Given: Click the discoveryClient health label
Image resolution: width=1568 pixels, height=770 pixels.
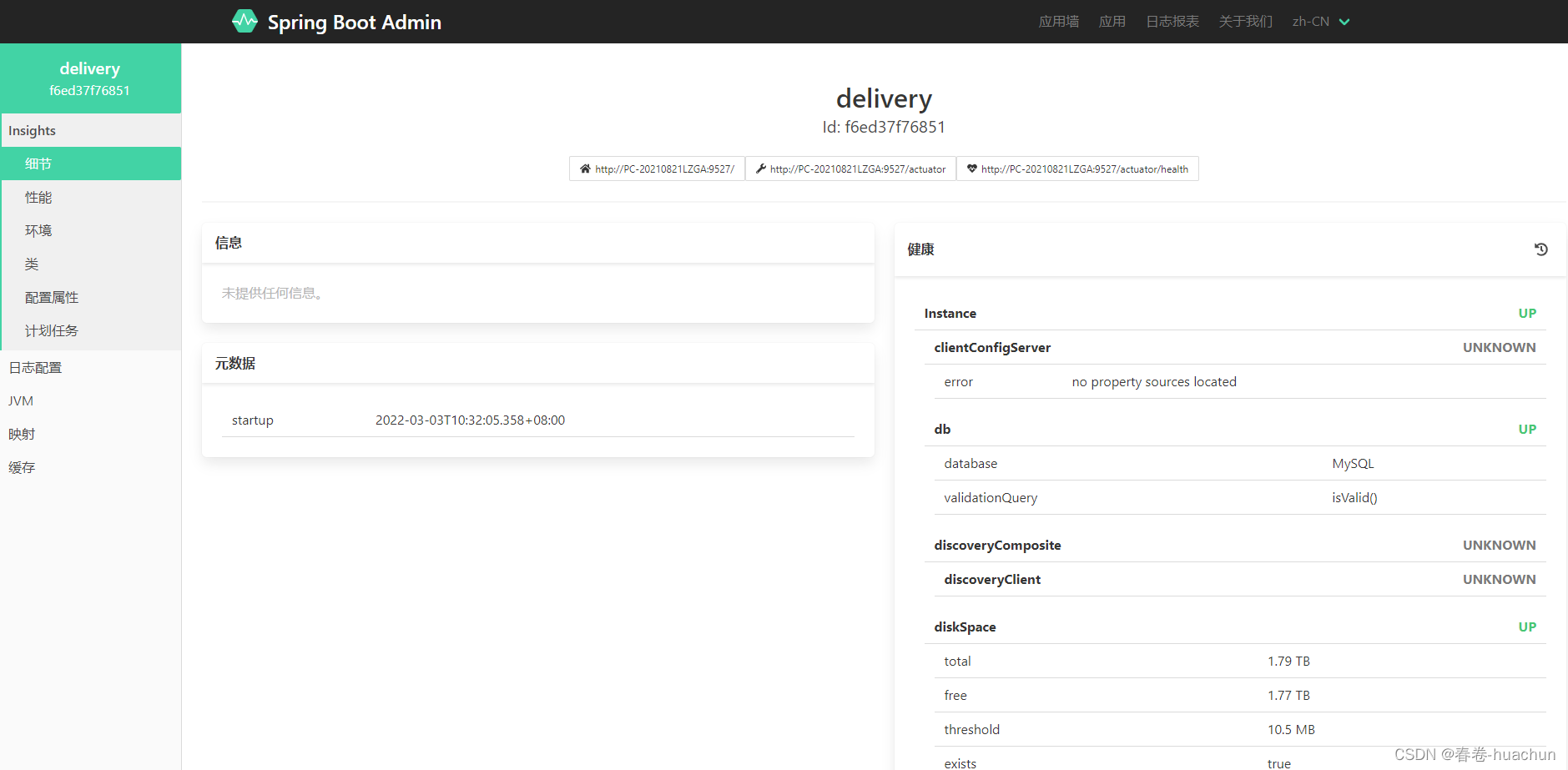Looking at the screenshot, I should pyautogui.click(x=992, y=579).
